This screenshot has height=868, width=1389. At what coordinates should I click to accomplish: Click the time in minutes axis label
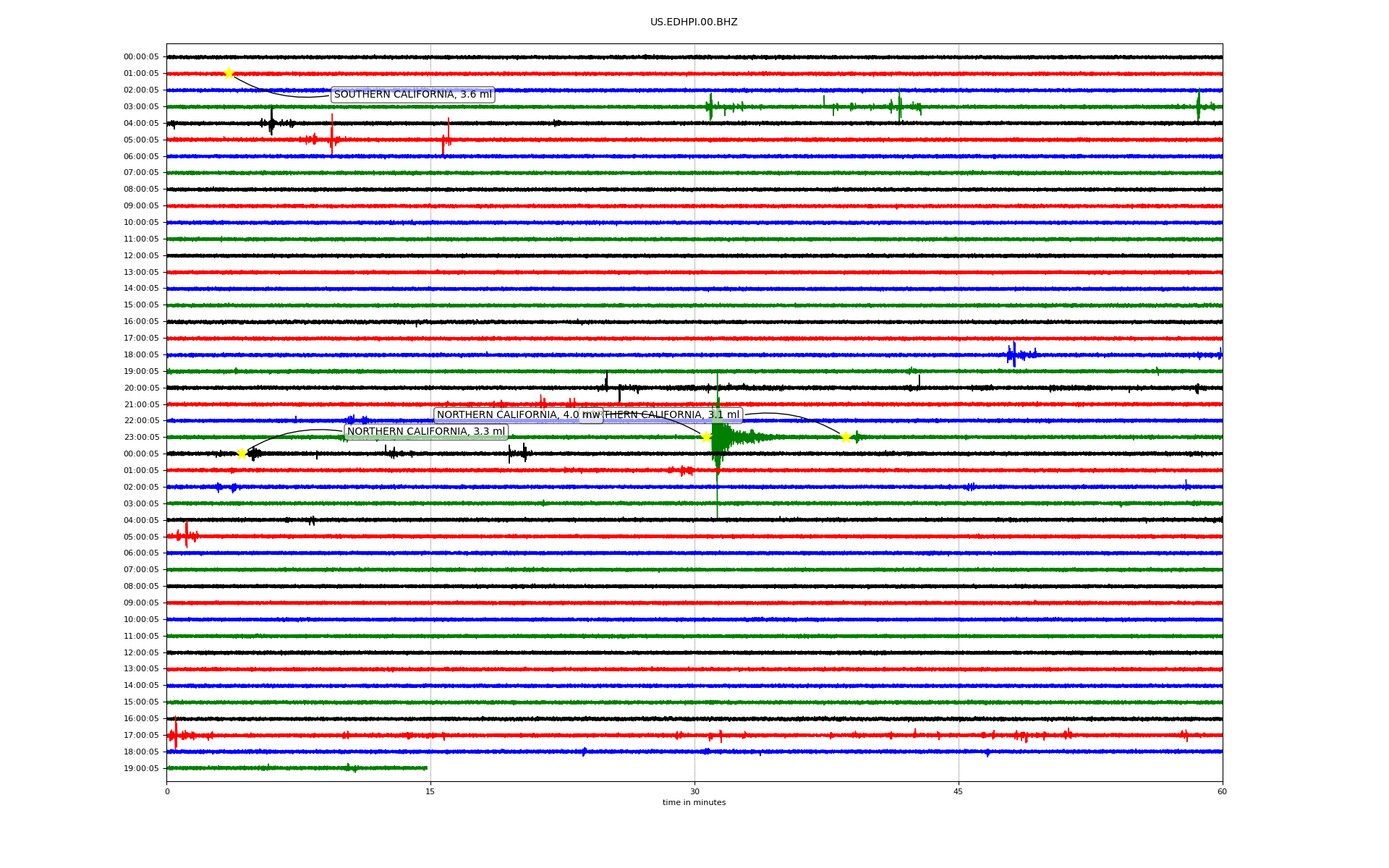pyautogui.click(x=694, y=802)
